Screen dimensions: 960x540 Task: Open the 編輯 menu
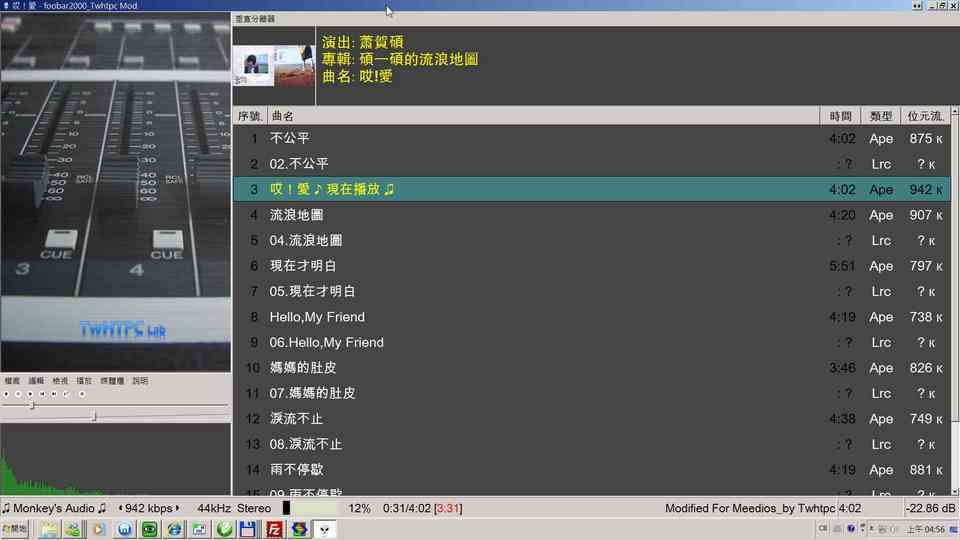[x=36, y=381]
